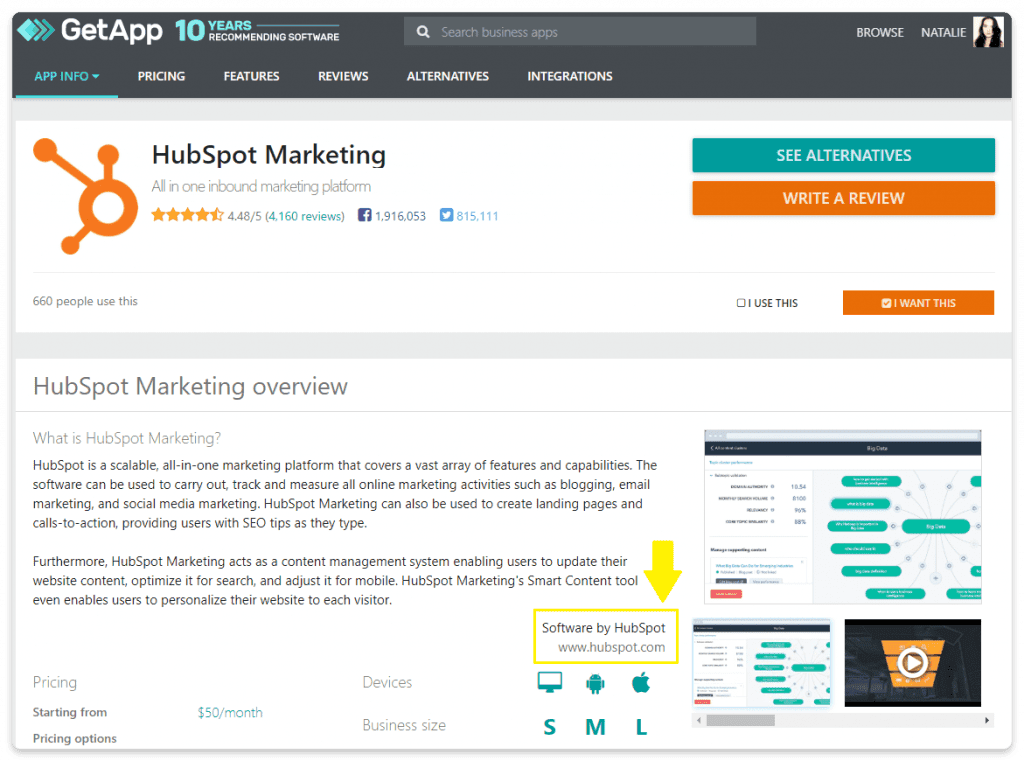The width and height of the screenshot is (1024, 761).
Task: Click the Twitter icon beside 815,111
Action: pos(446,215)
